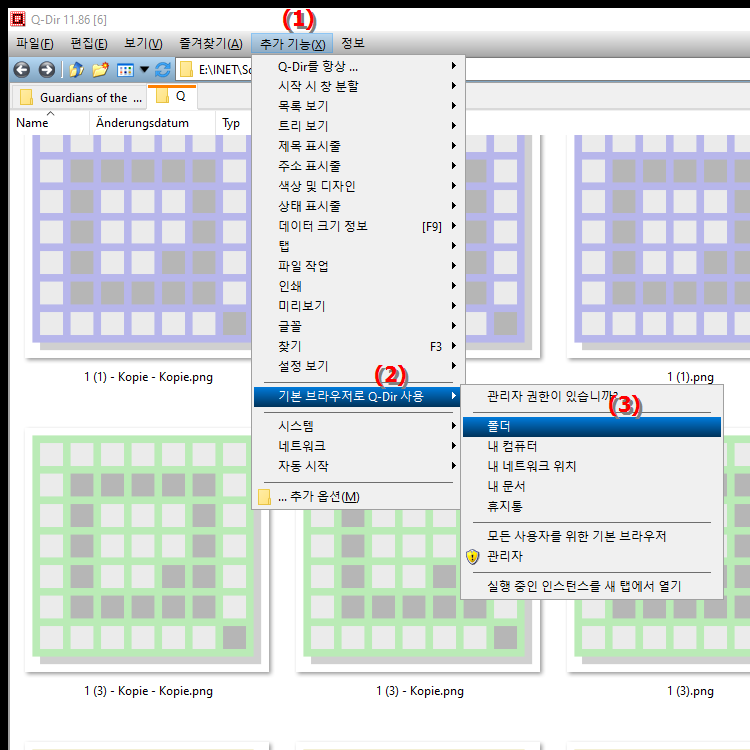Open the 보기(V) menu
This screenshot has width=750, height=750.
coord(143,44)
